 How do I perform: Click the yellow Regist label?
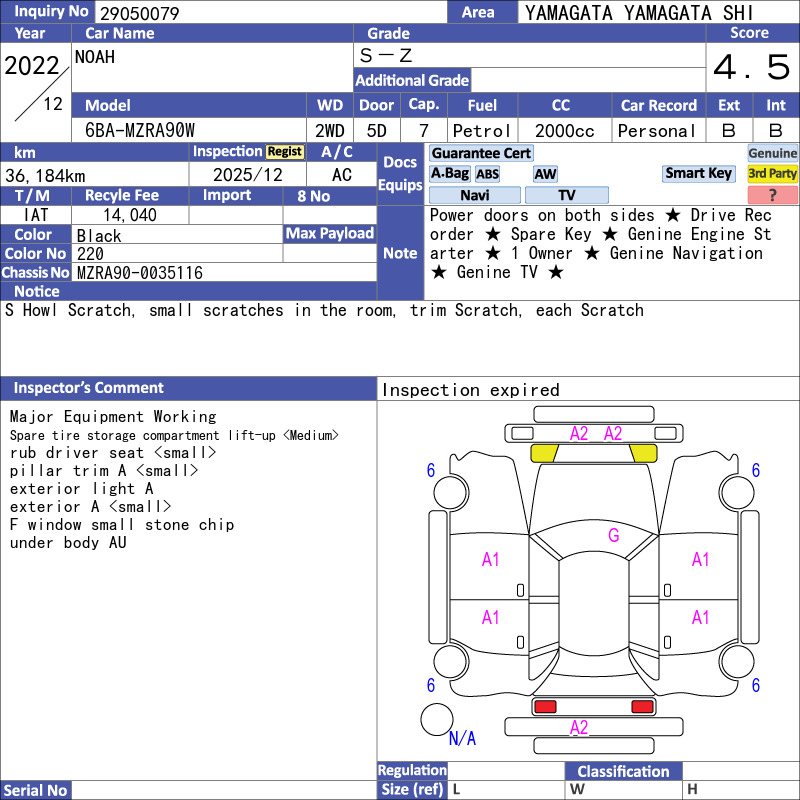[285, 152]
